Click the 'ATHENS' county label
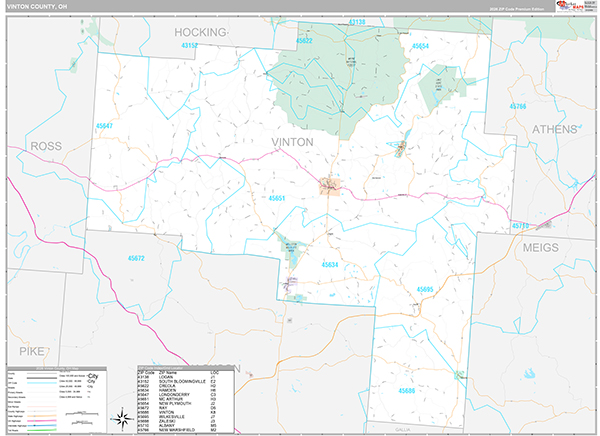 point(554,129)
